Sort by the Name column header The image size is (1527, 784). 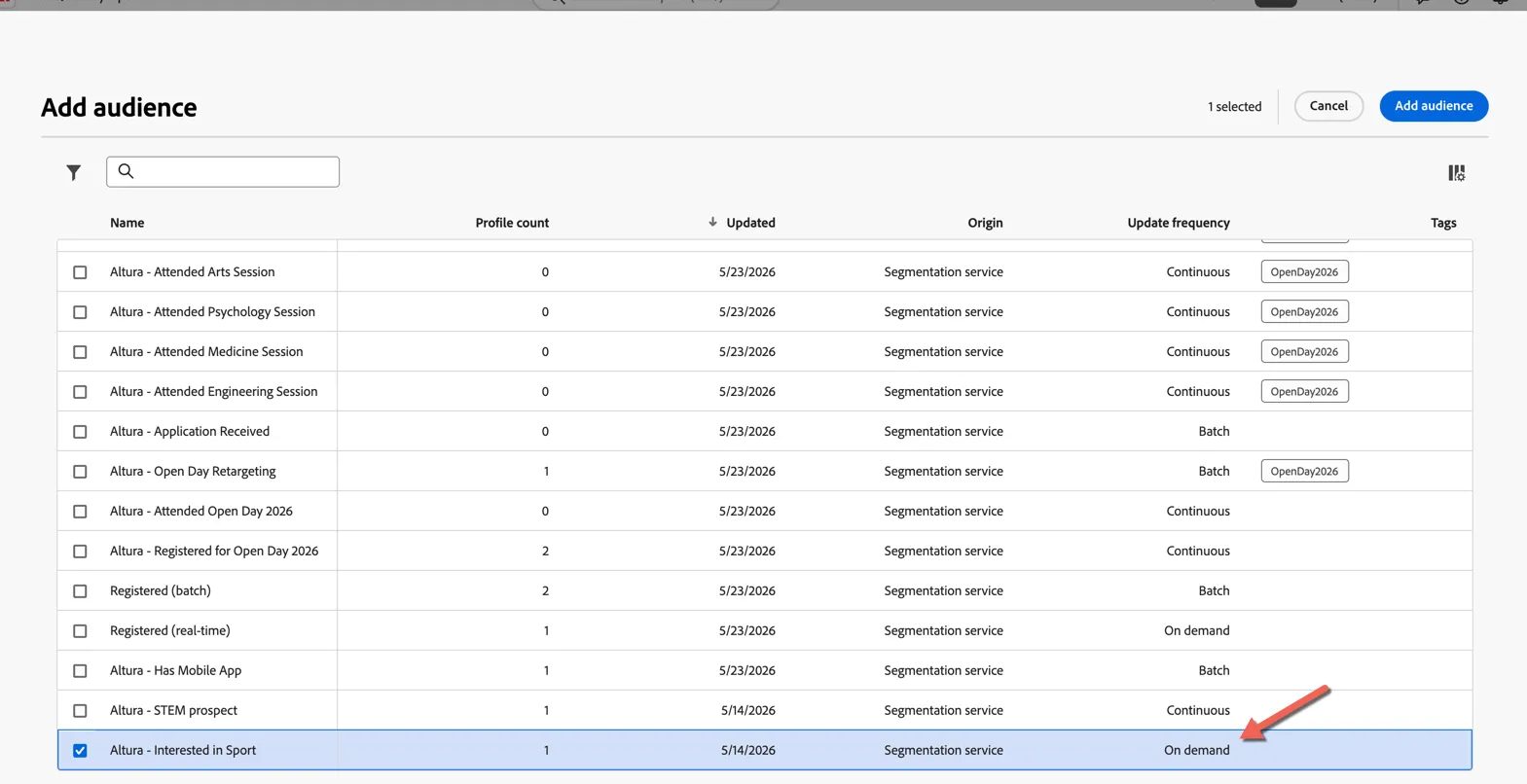pos(127,223)
